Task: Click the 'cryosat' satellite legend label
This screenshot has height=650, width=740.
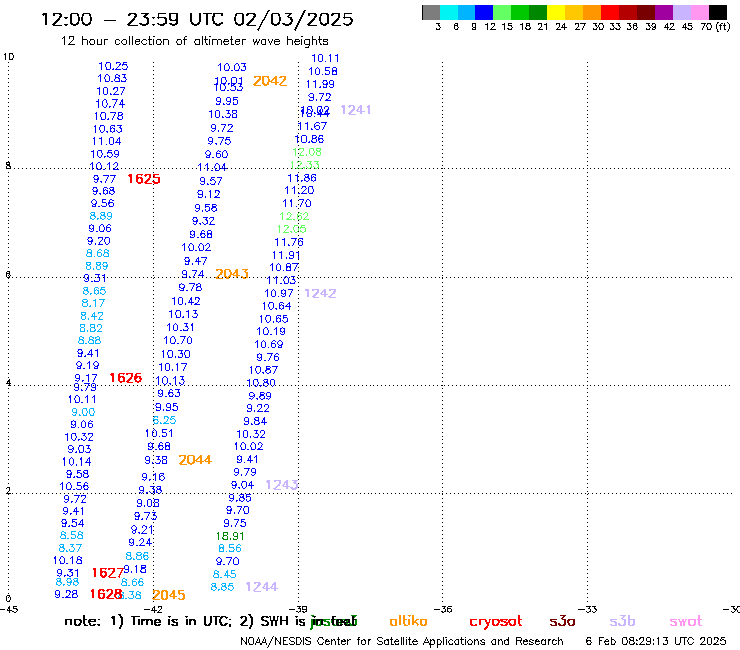Action: click(x=496, y=622)
